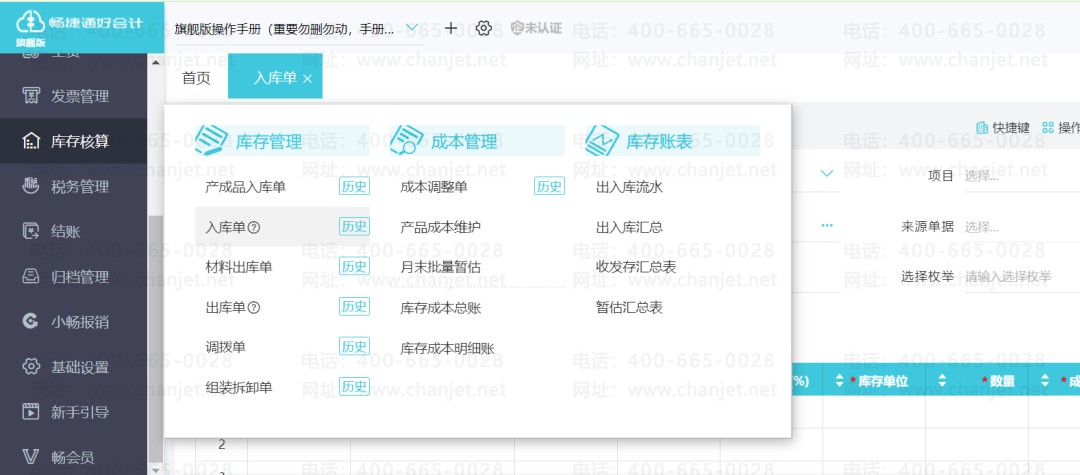Screen dimensions: 1080x475
Task: Click the 发票管理 sidebar icon
Action: (30, 96)
